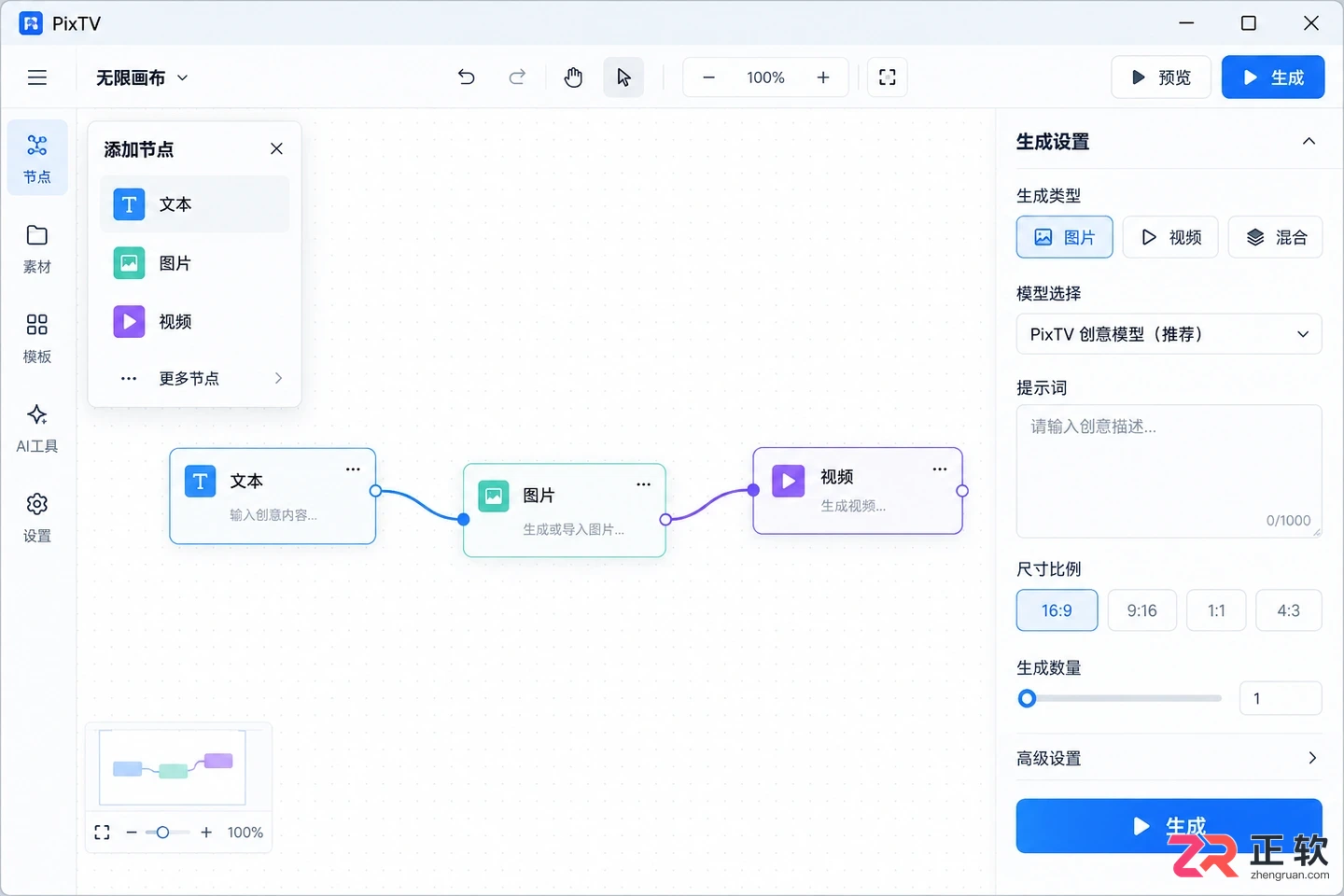Choose the 4:3 aspect ratio
Viewport: 1344px width, 896px height.
coord(1289,610)
